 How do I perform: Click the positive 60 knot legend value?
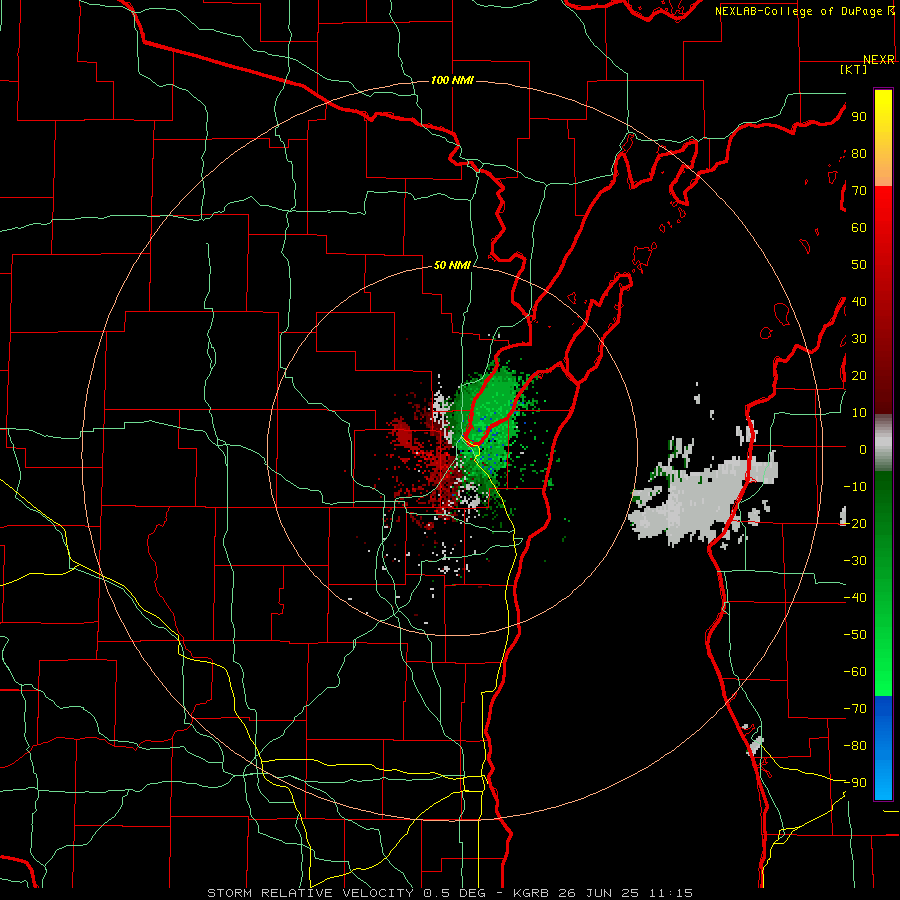point(859,227)
